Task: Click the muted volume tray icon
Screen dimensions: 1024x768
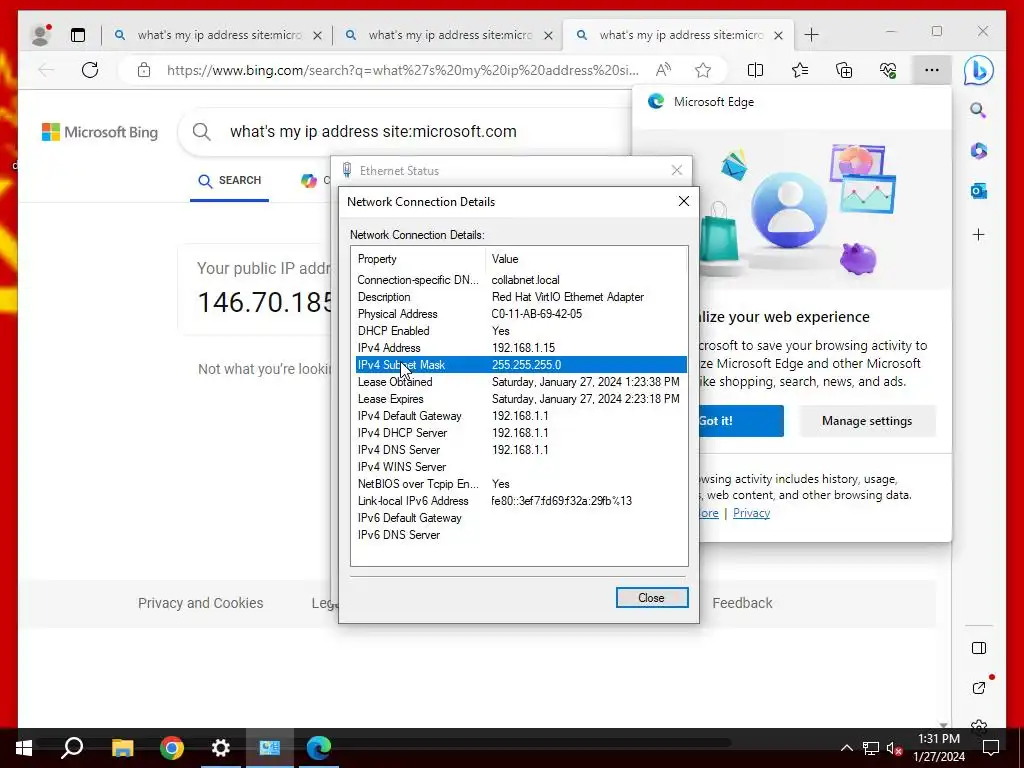Action: point(894,748)
